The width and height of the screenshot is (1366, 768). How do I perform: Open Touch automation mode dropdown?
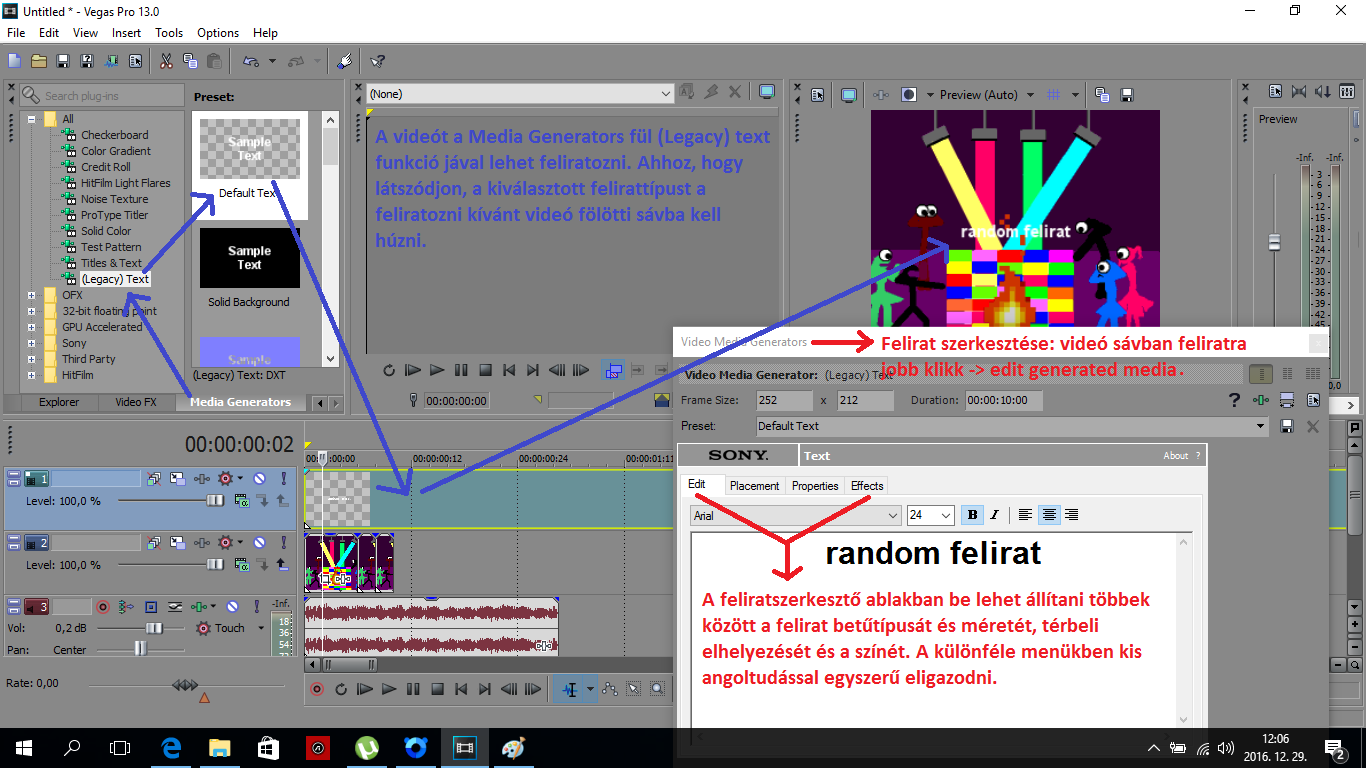pyautogui.click(x=261, y=628)
